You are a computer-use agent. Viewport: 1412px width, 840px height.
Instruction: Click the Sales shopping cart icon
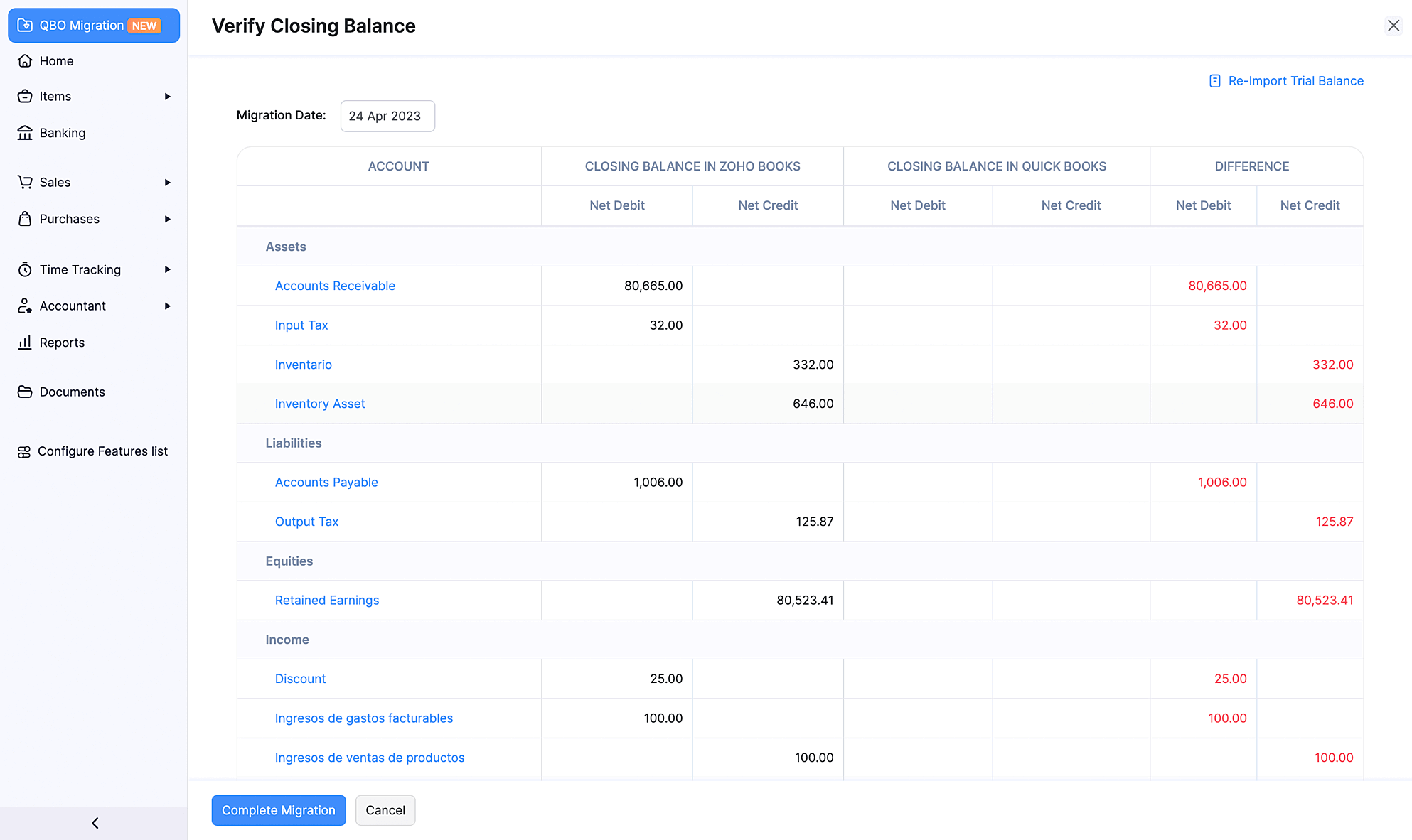click(25, 182)
